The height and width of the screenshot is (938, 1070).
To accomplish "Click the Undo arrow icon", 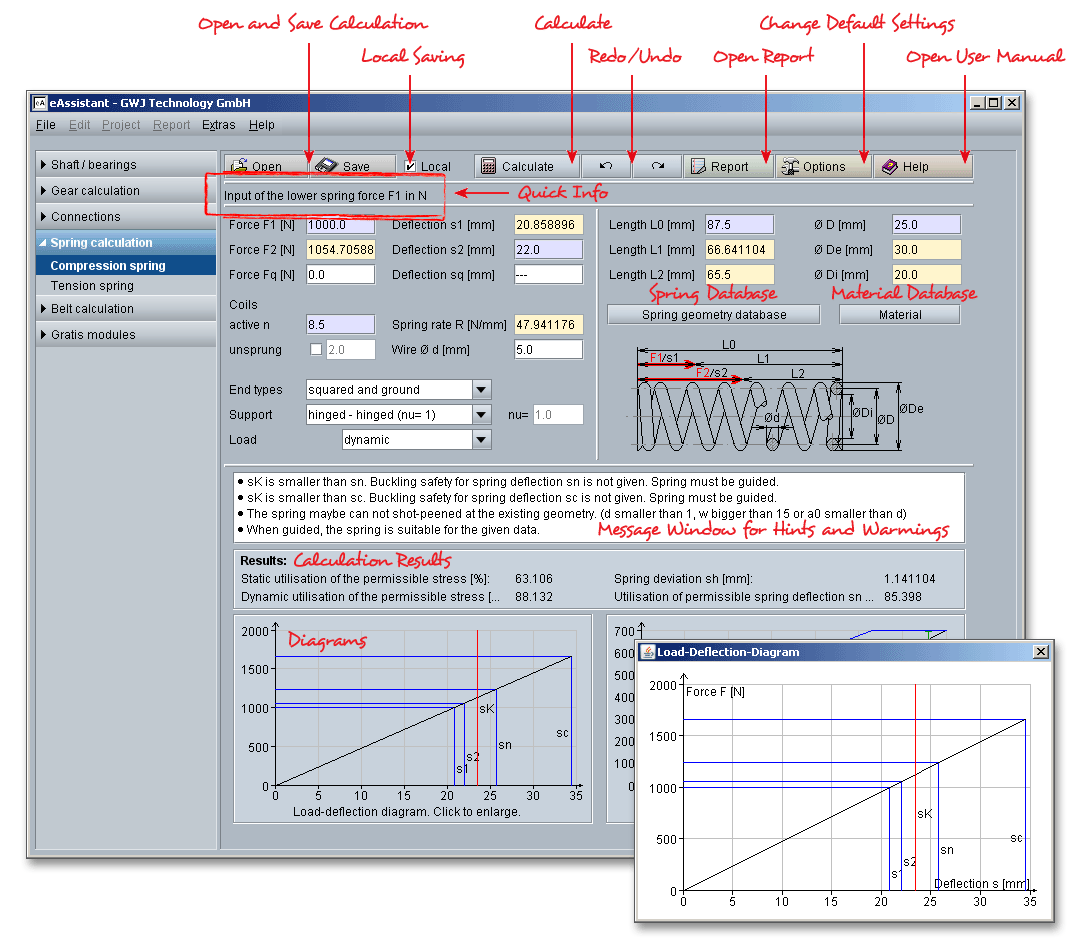I will point(606,166).
